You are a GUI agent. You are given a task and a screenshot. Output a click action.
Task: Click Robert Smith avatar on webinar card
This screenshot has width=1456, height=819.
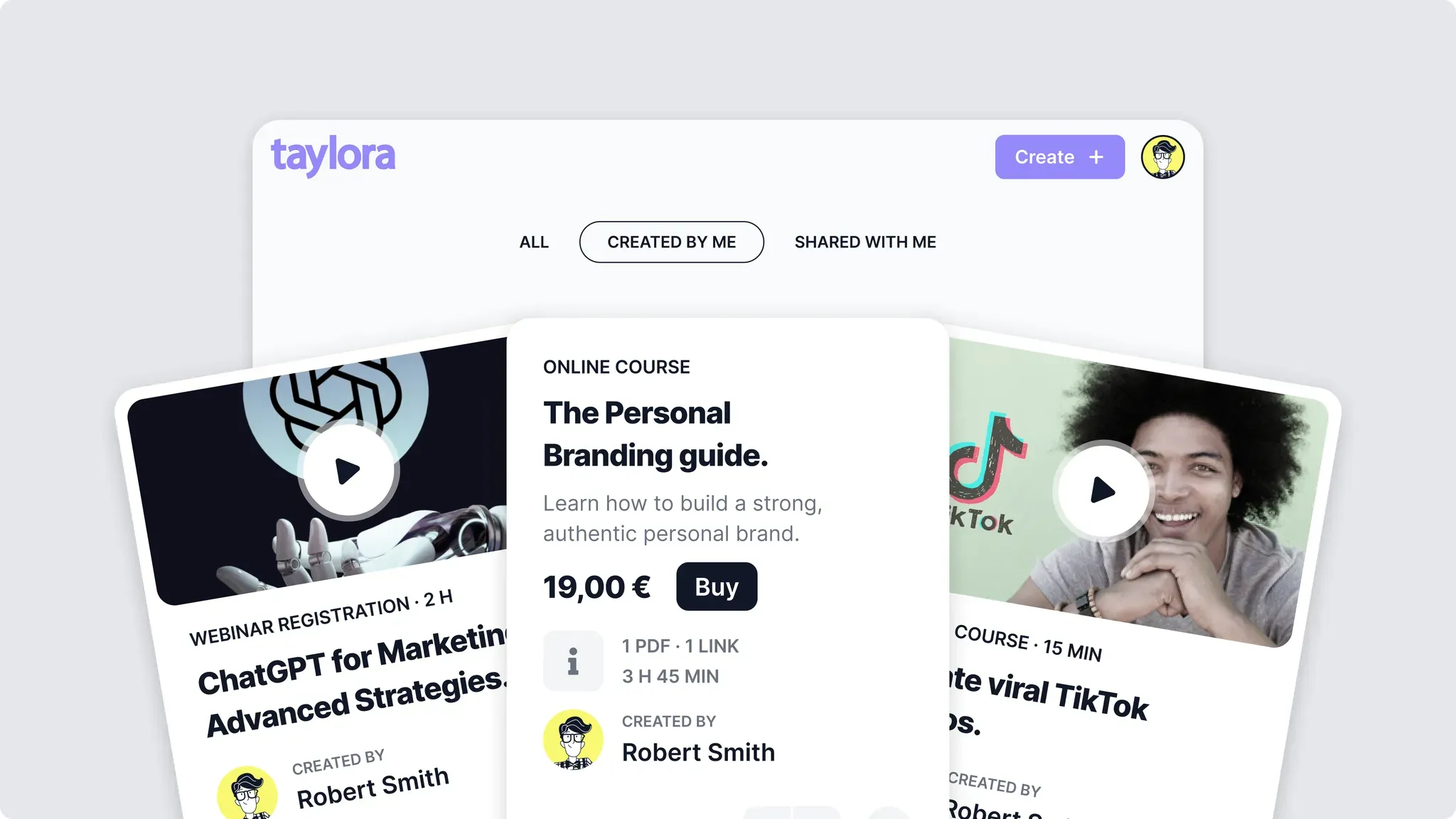247,793
